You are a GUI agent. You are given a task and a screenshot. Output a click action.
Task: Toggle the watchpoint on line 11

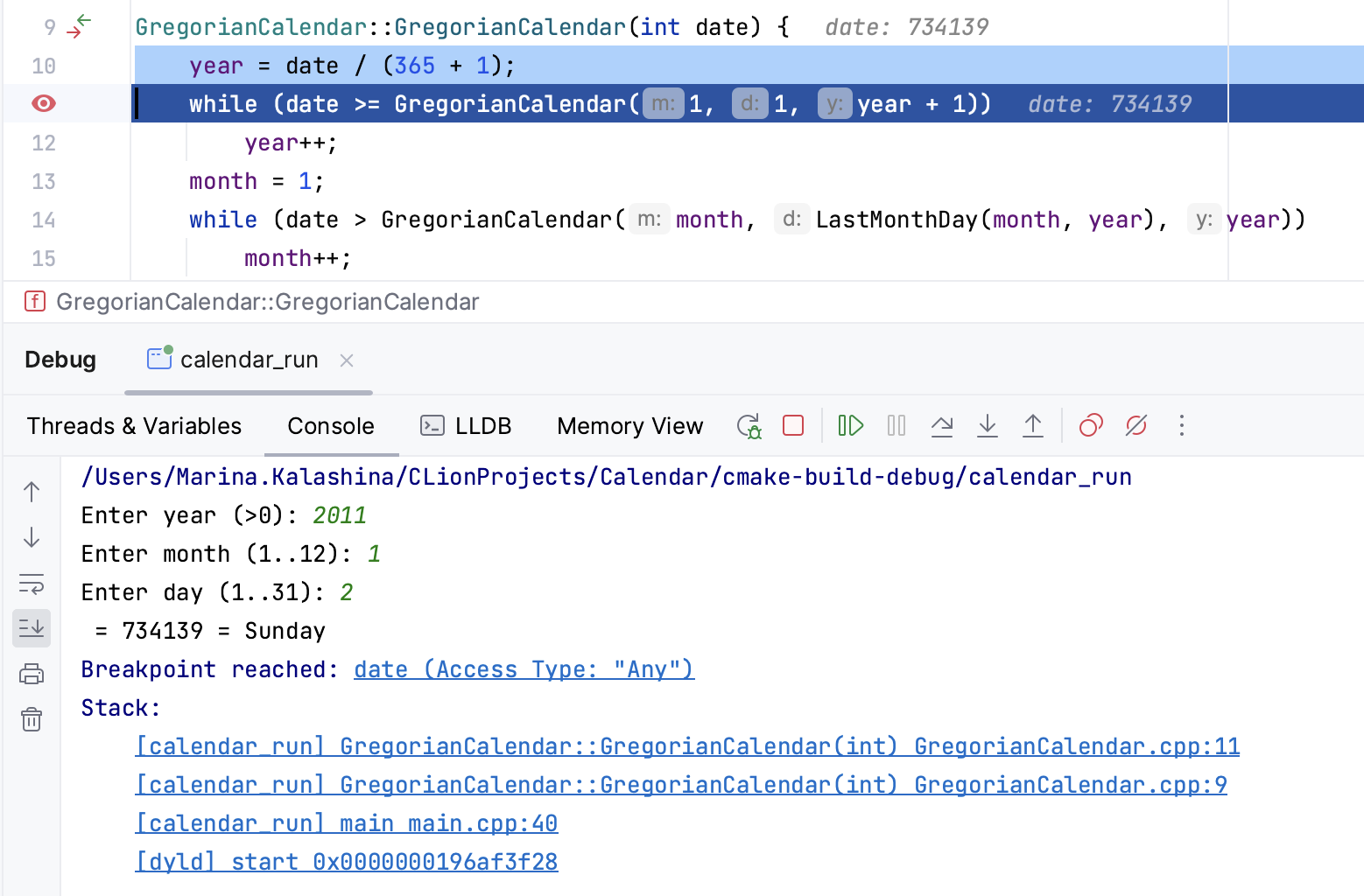pos(43,104)
